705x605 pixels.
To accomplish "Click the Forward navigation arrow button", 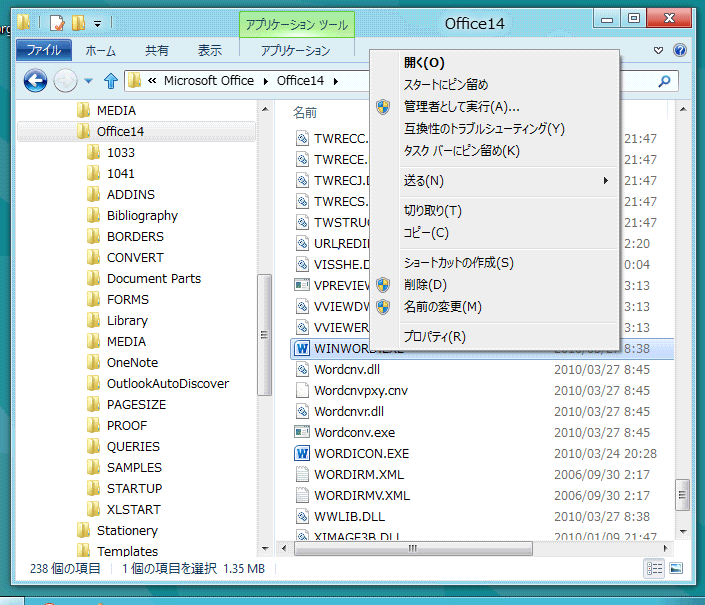I will (65, 81).
